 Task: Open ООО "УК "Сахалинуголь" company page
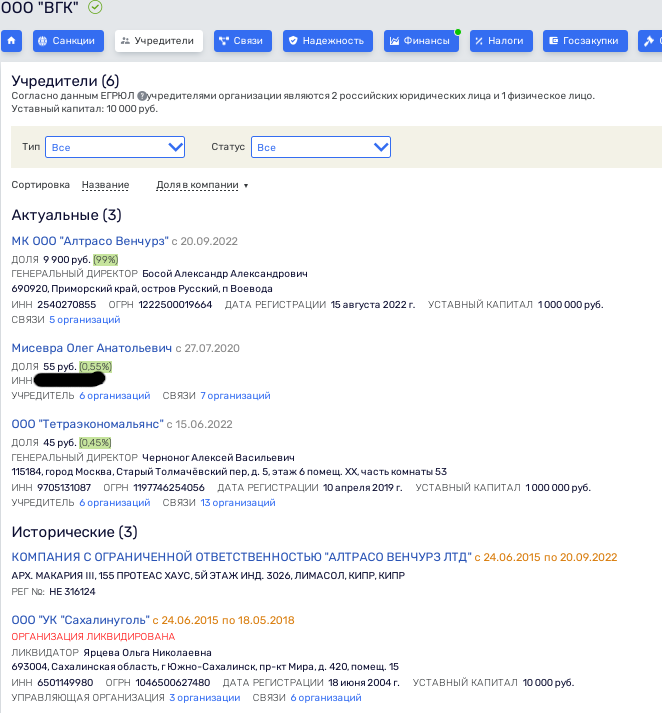(x=80, y=620)
